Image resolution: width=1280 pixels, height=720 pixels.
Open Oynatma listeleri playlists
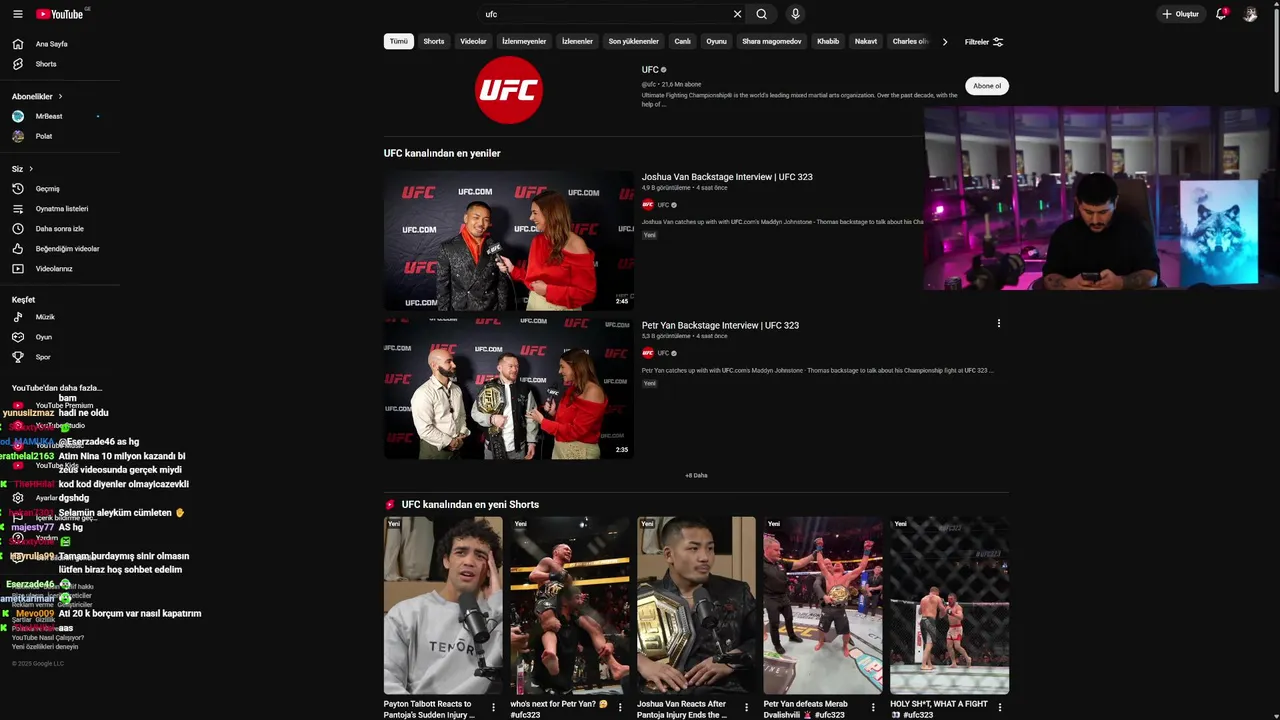tap(60, 208)
